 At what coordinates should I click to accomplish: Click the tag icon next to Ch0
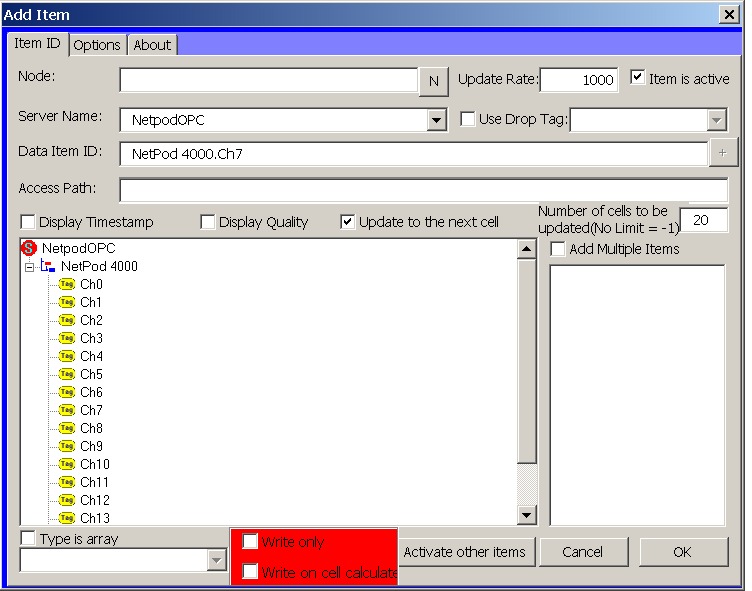pyautogui.click(x=67, y=284)
